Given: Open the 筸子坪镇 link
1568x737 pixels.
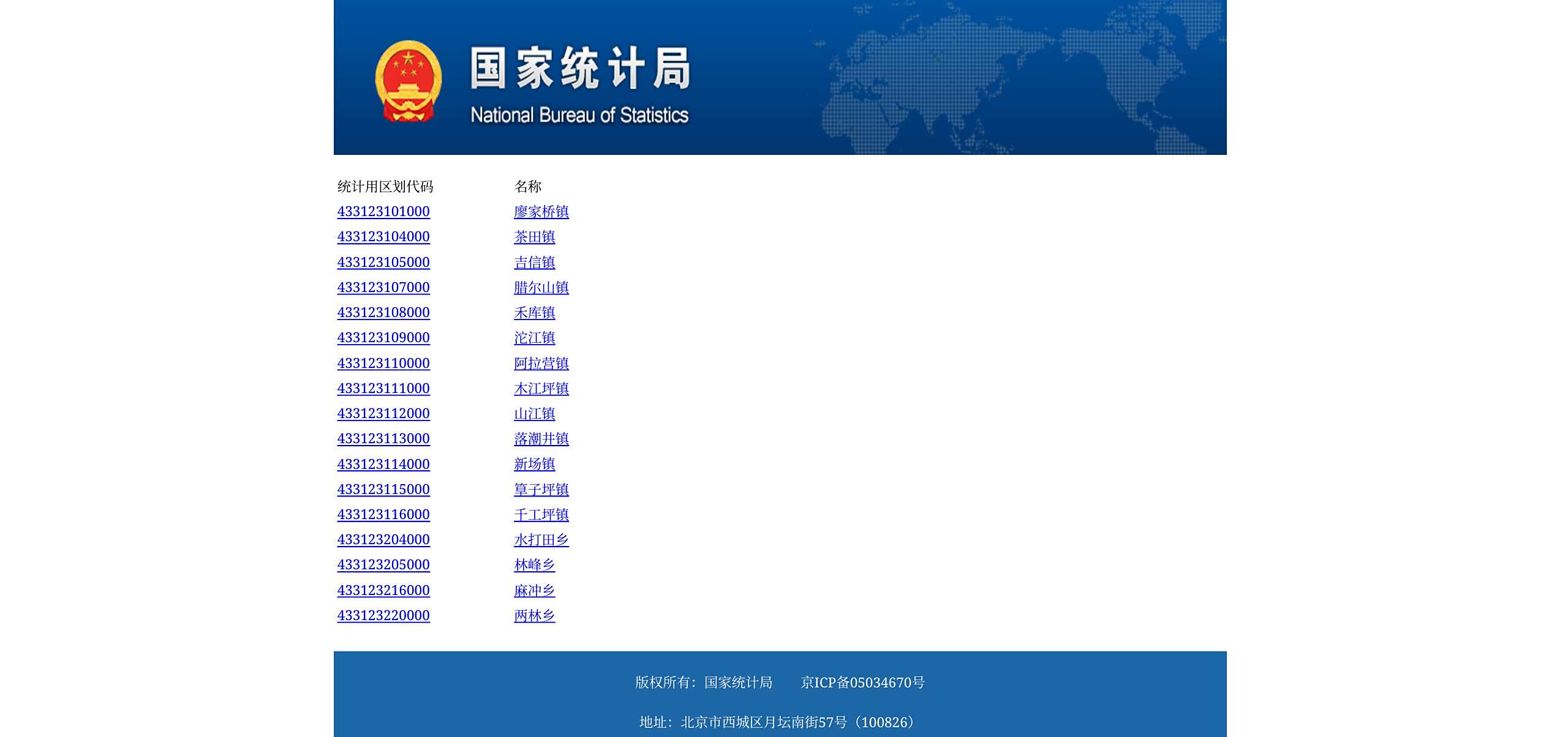Looking at the screenshot, I should click(541, 490).
